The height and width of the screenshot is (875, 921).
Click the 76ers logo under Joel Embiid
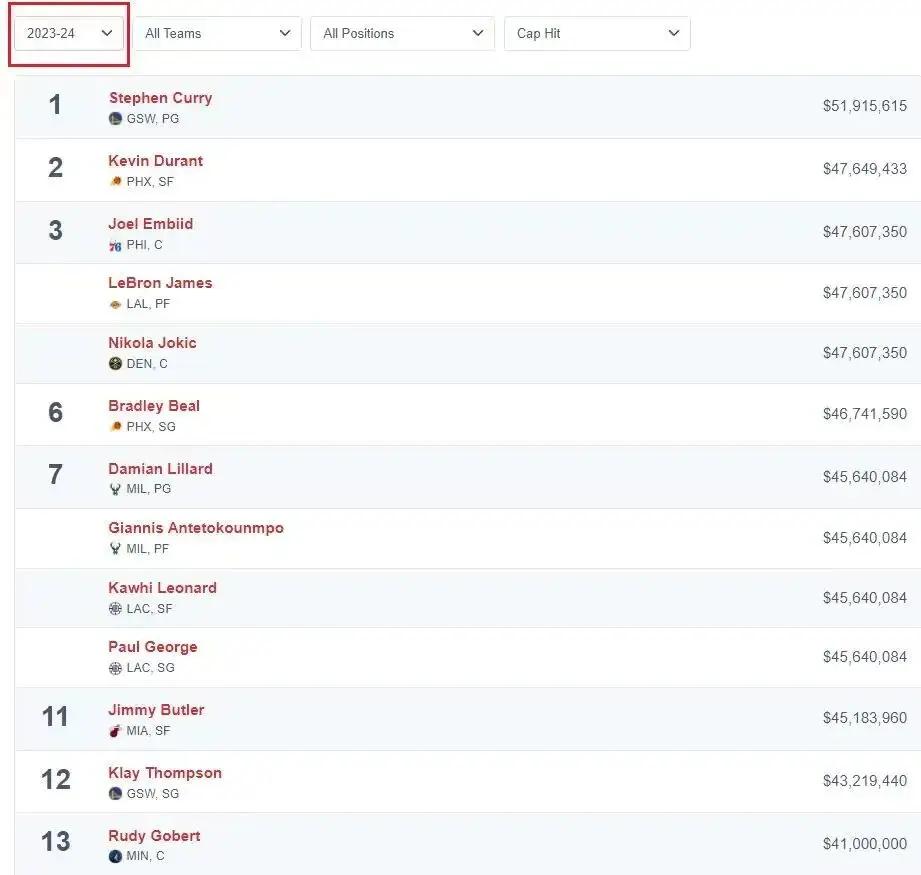(x=115, y=245)
